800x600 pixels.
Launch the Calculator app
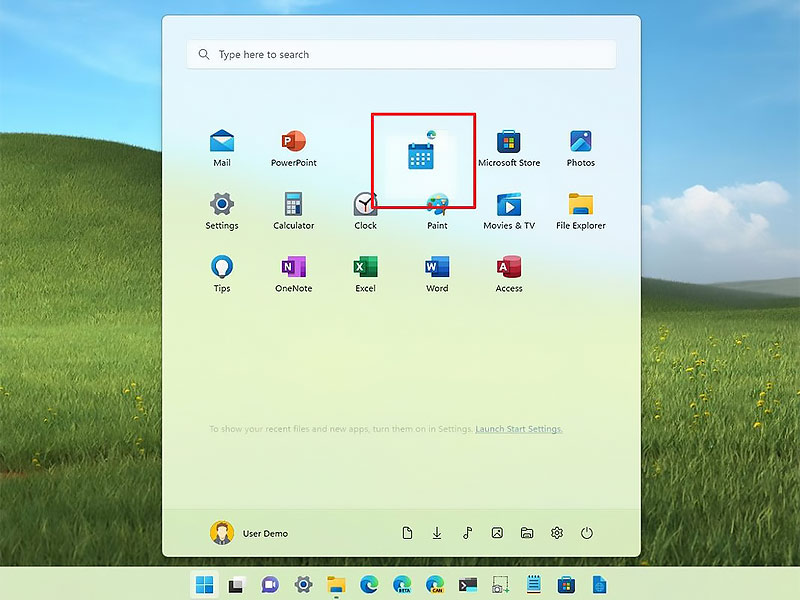coord(293,211)
